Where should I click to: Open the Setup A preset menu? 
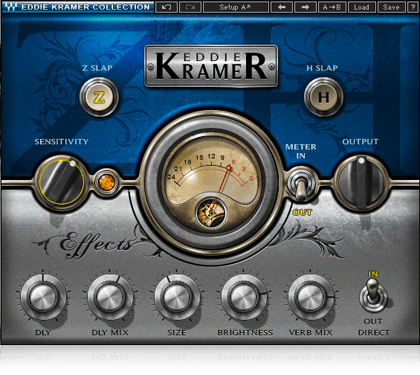[236, 7]
